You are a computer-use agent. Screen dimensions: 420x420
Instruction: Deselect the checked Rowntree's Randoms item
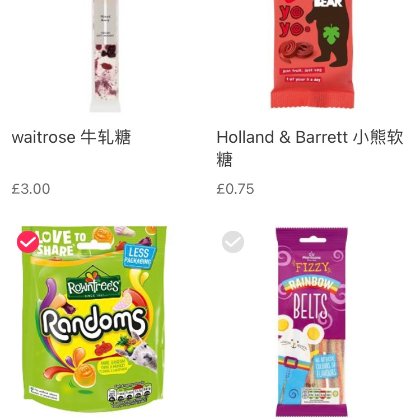[28, 242]
